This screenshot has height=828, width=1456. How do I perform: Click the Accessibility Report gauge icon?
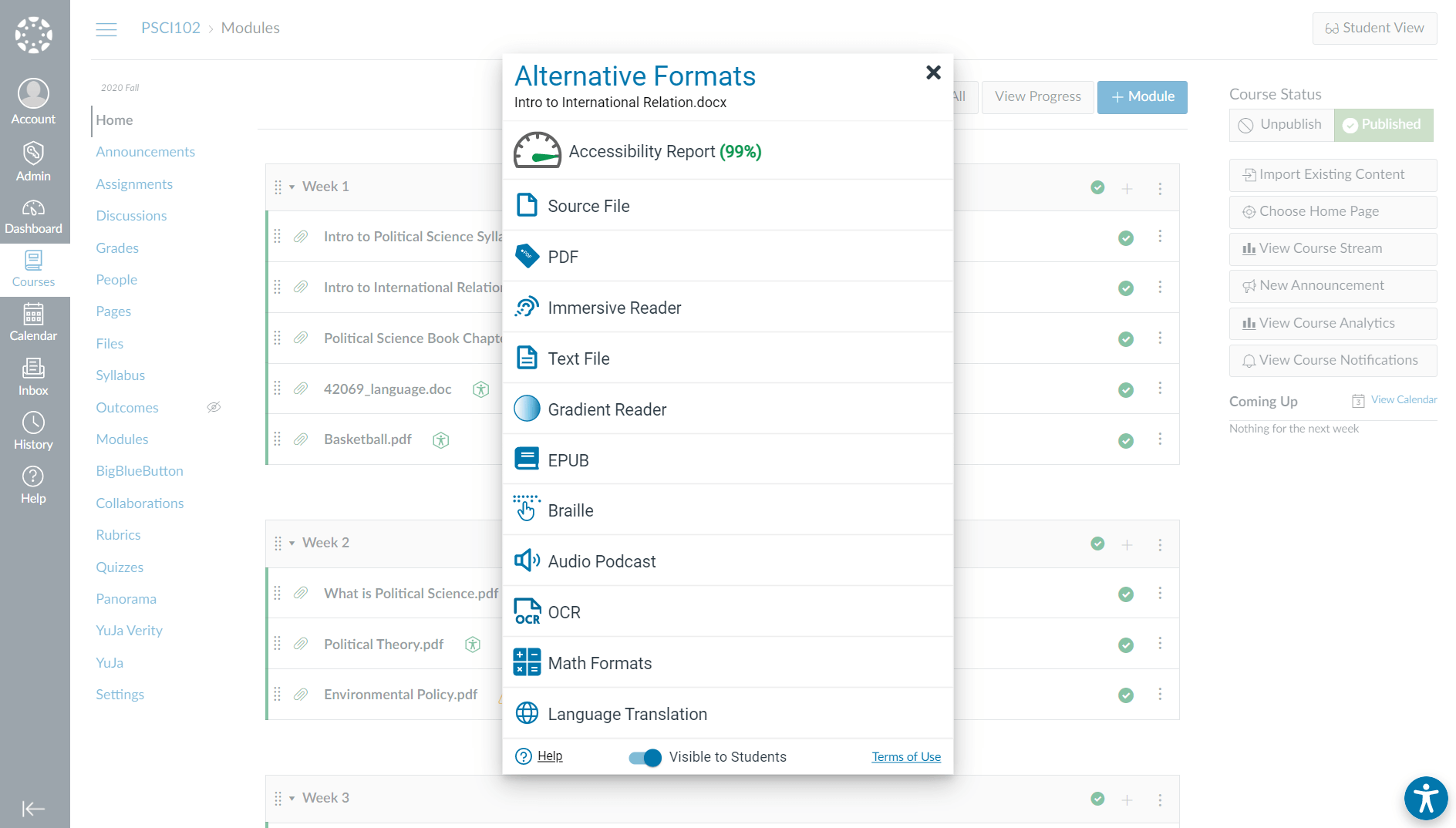coord(537,150)
